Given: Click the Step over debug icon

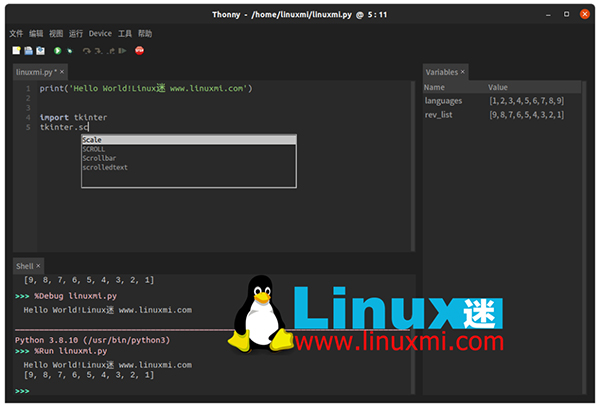Looking at the screenshot, I should tap(87, 51).
